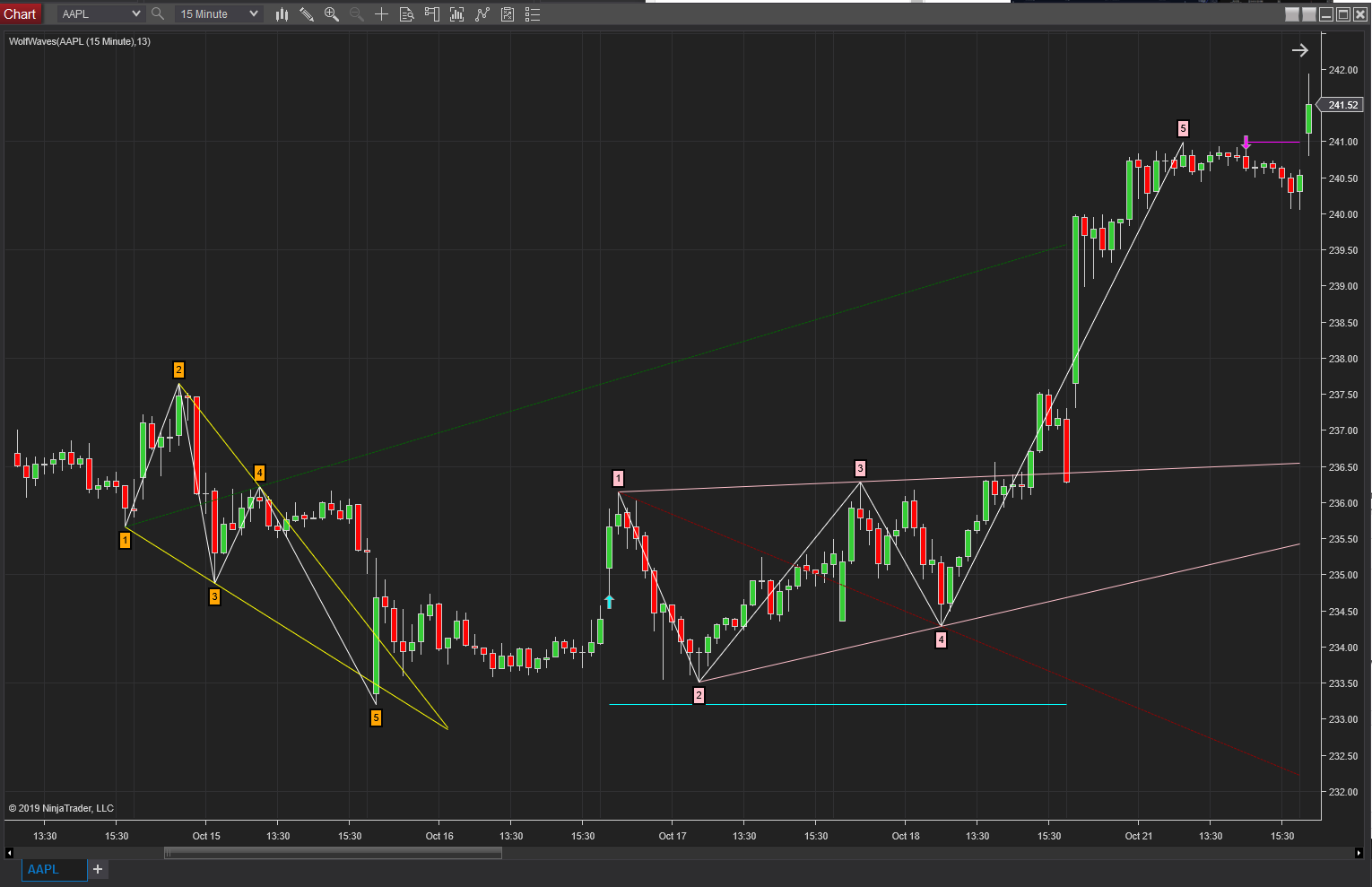Viewport: 1372px width, 887px height.
Task: Click the Oct 17 date label
Action: point(673,836)
